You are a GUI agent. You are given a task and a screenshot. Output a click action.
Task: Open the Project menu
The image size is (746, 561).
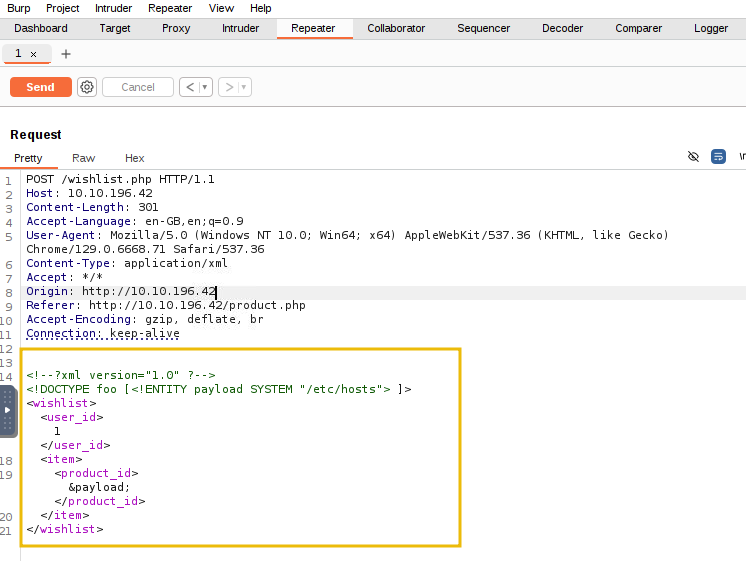62,8
